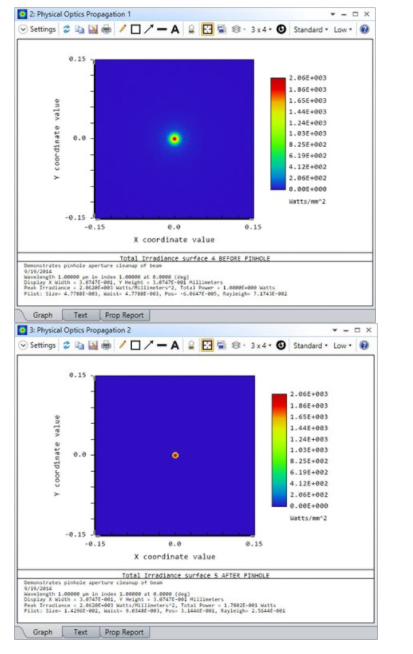Open the help icon in Propagation 1 window
Image resolution: width=413 pixels, height=654 pixels.
pyautogui.click(x=365, y=30)
